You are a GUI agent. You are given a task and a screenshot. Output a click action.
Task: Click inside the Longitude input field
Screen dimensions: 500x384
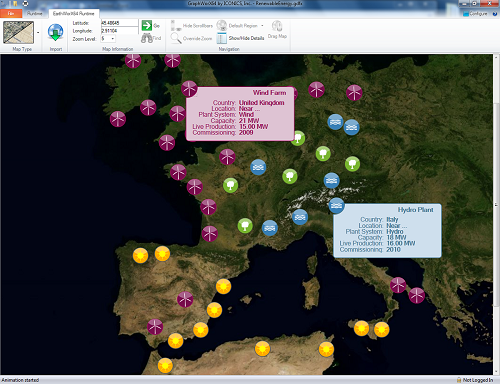click(x=119, y=31)
